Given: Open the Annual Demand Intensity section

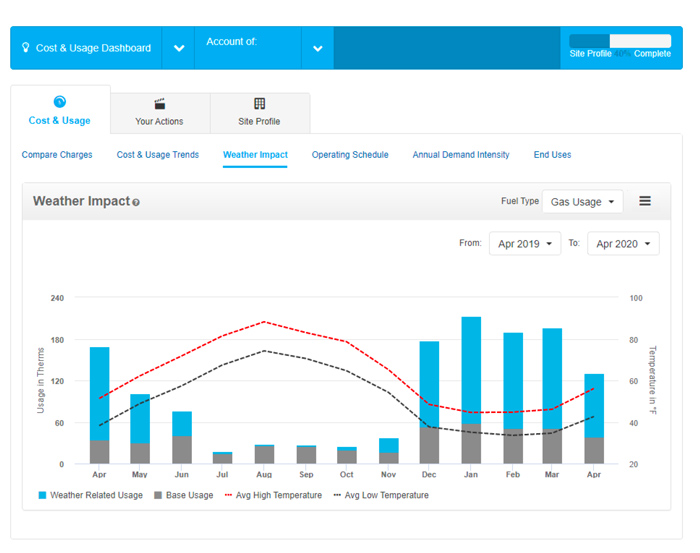Looking at the screenshot, I should pos(461,154).
